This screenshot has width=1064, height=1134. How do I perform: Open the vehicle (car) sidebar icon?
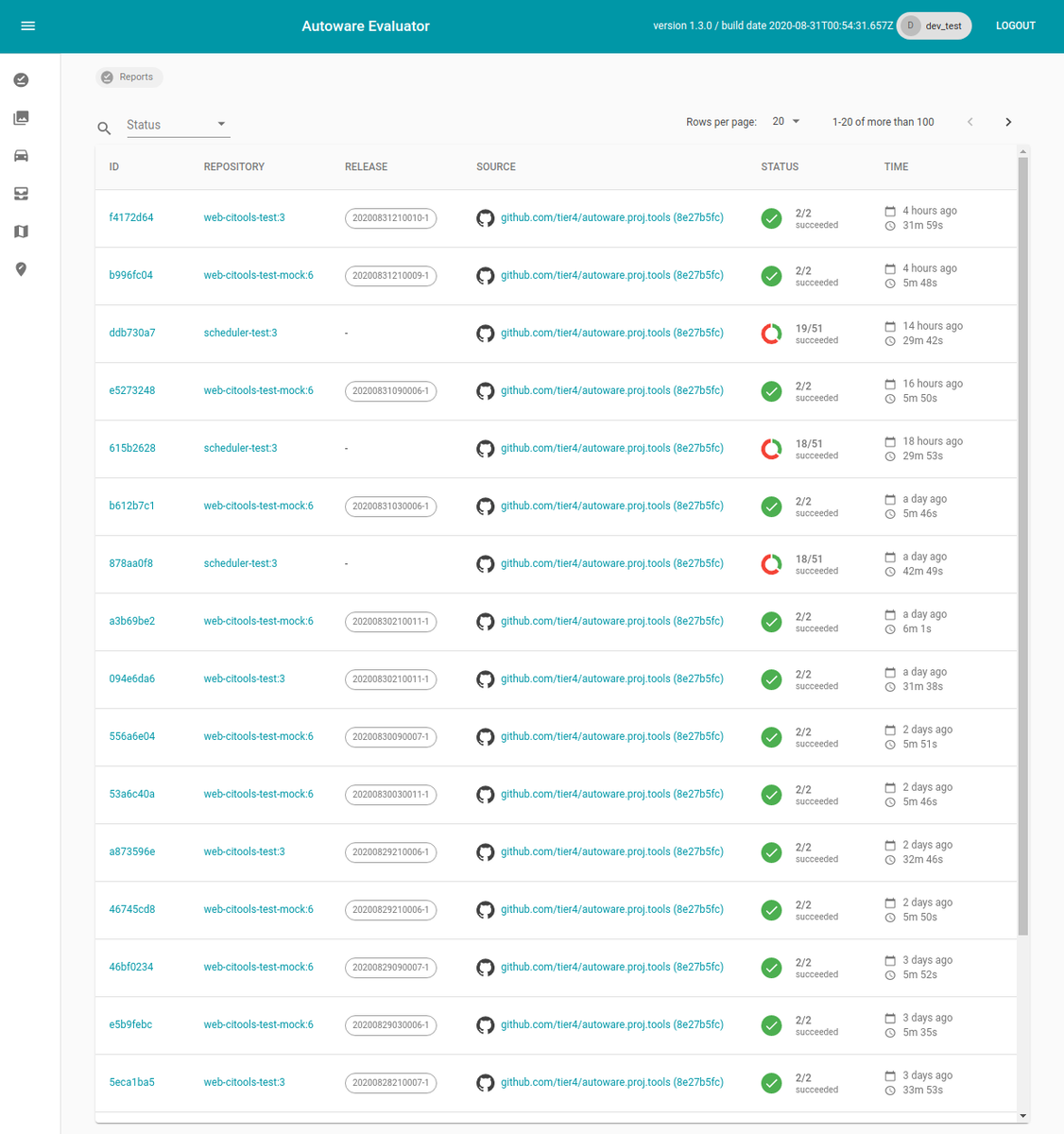point(21,156)
